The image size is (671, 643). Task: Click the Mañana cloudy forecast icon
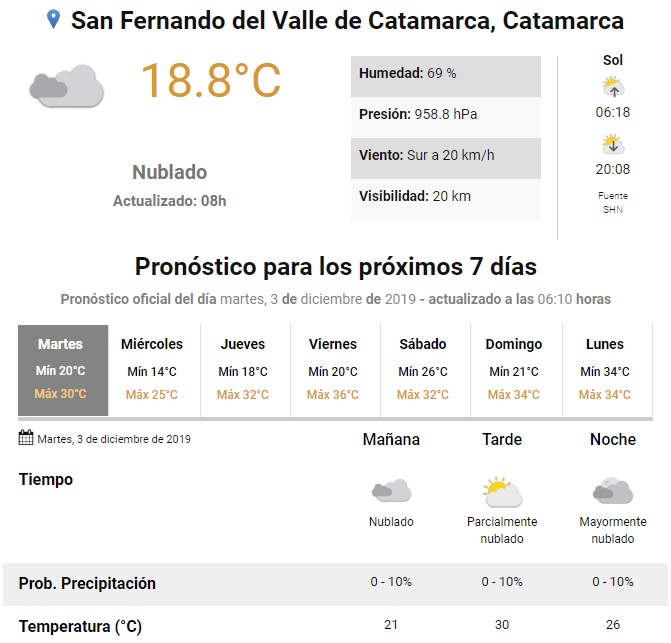390,491
